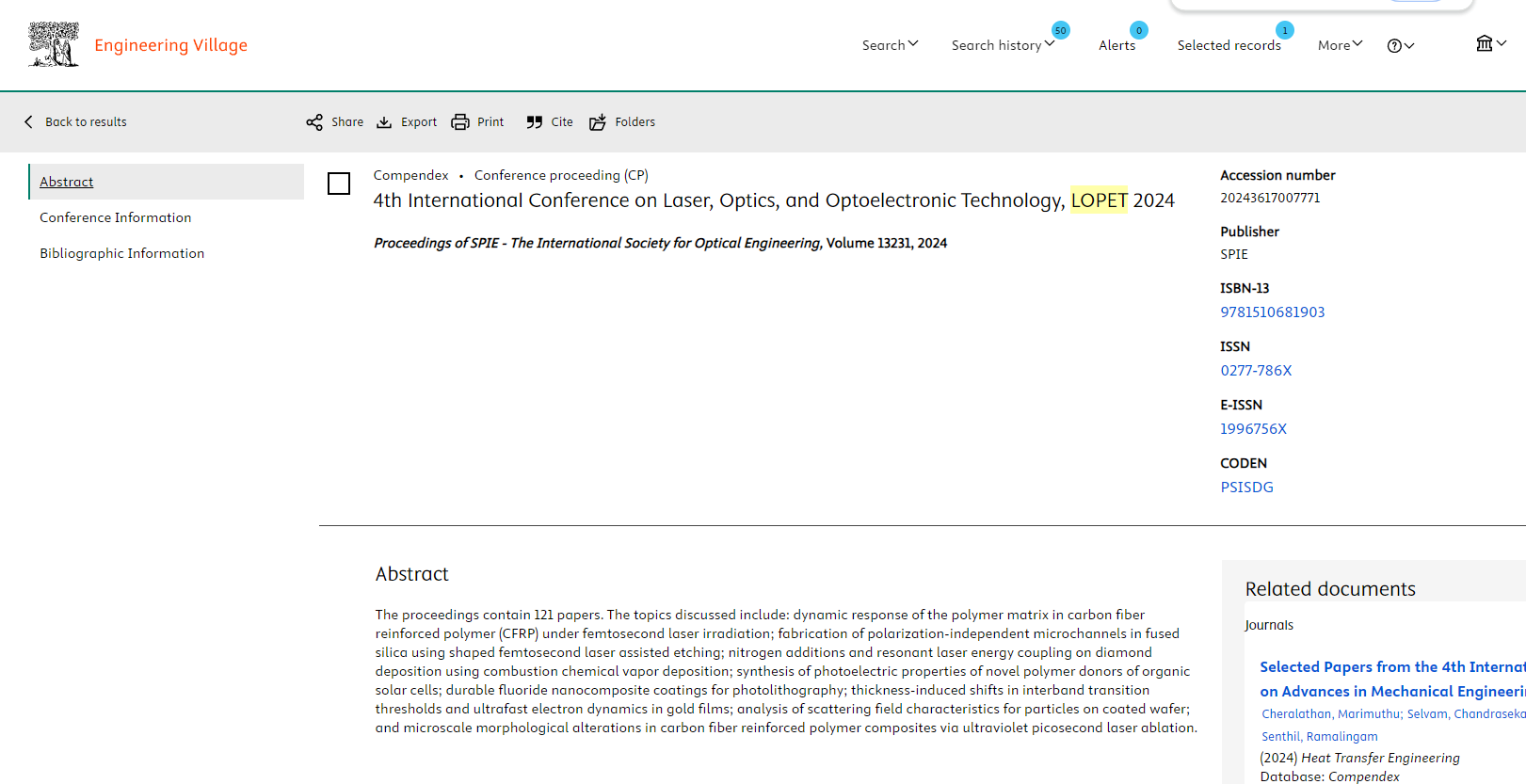The width and height of the screenshot is (1526, 784).
Task: Click Conference proceeding (CP) document type
Action: 561,175
